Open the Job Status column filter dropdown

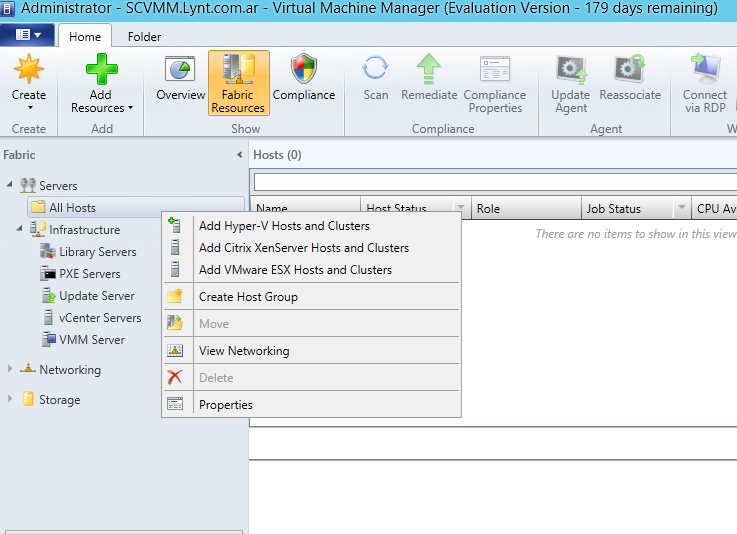pos(682,207)
